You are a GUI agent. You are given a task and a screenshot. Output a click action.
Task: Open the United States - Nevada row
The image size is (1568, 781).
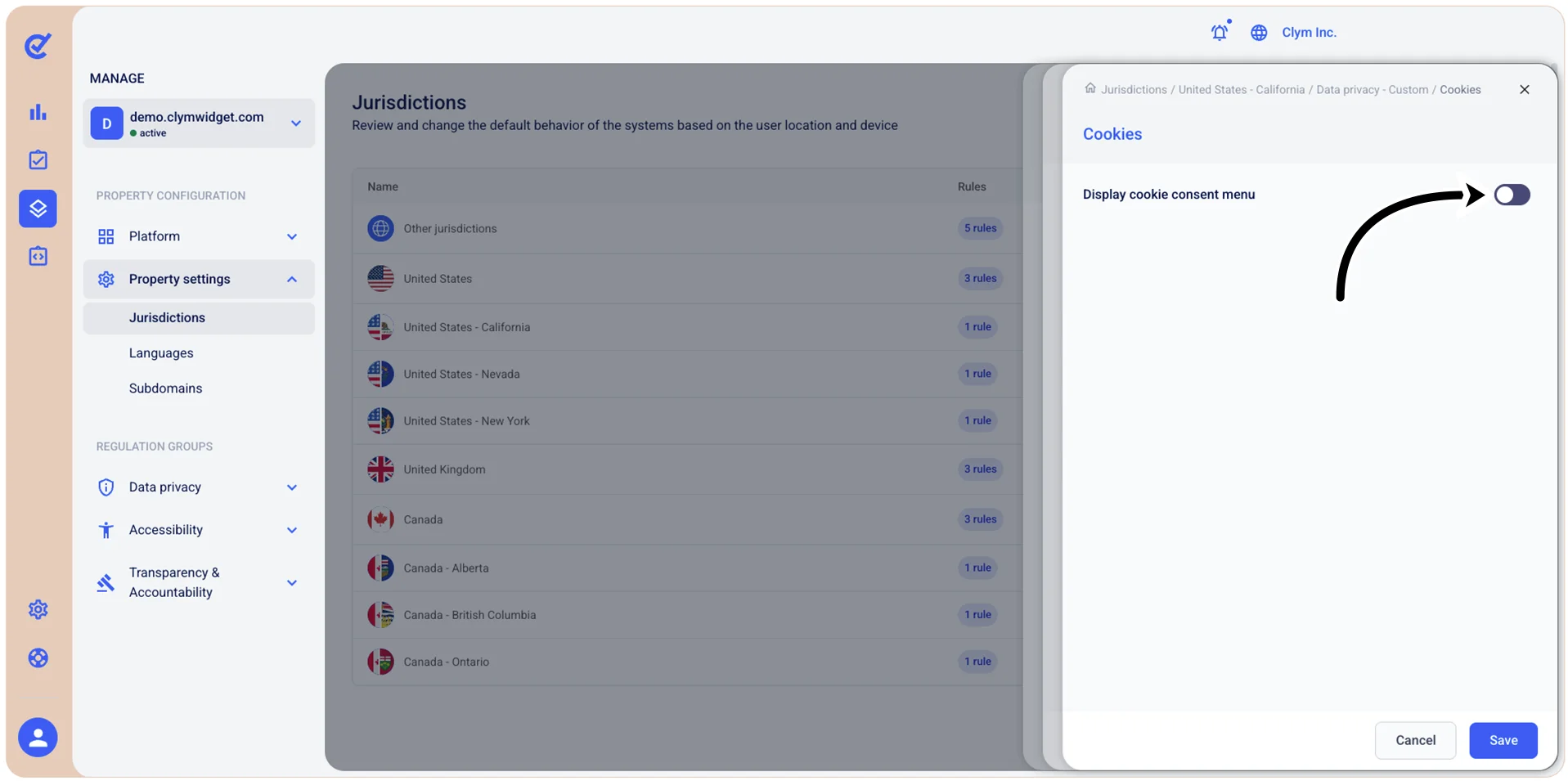[687, 375]
